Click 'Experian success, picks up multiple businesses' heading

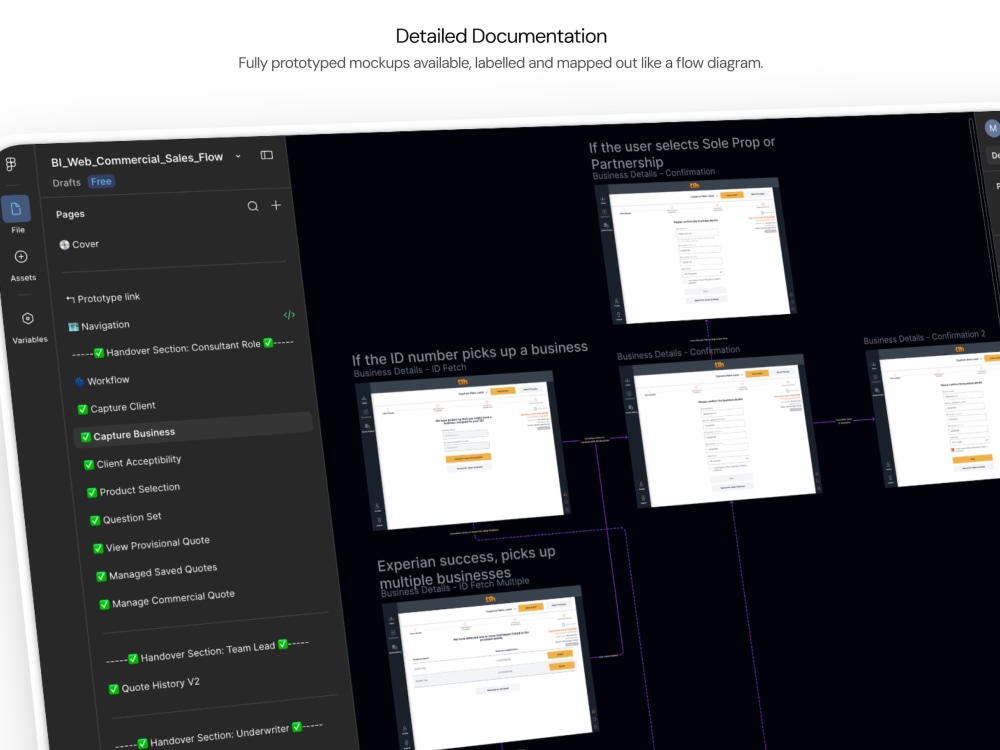click(x=466, y=566)
